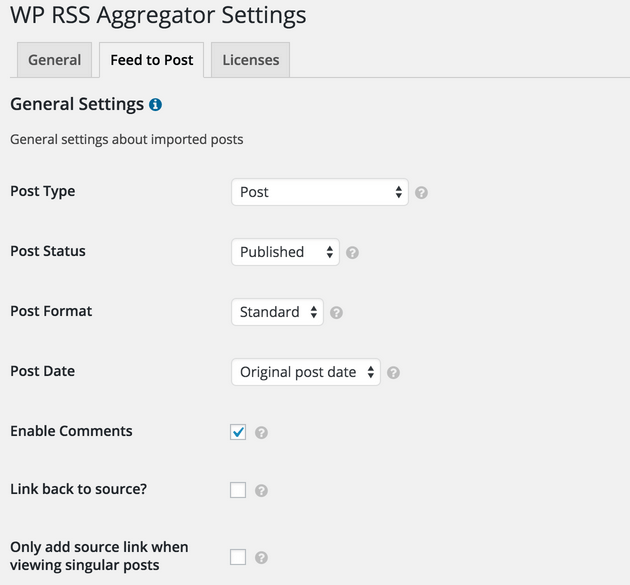Open the Post Date dropdown
Image resolution: width=630 pixels, height=585 pixels.
click(306, 372)
